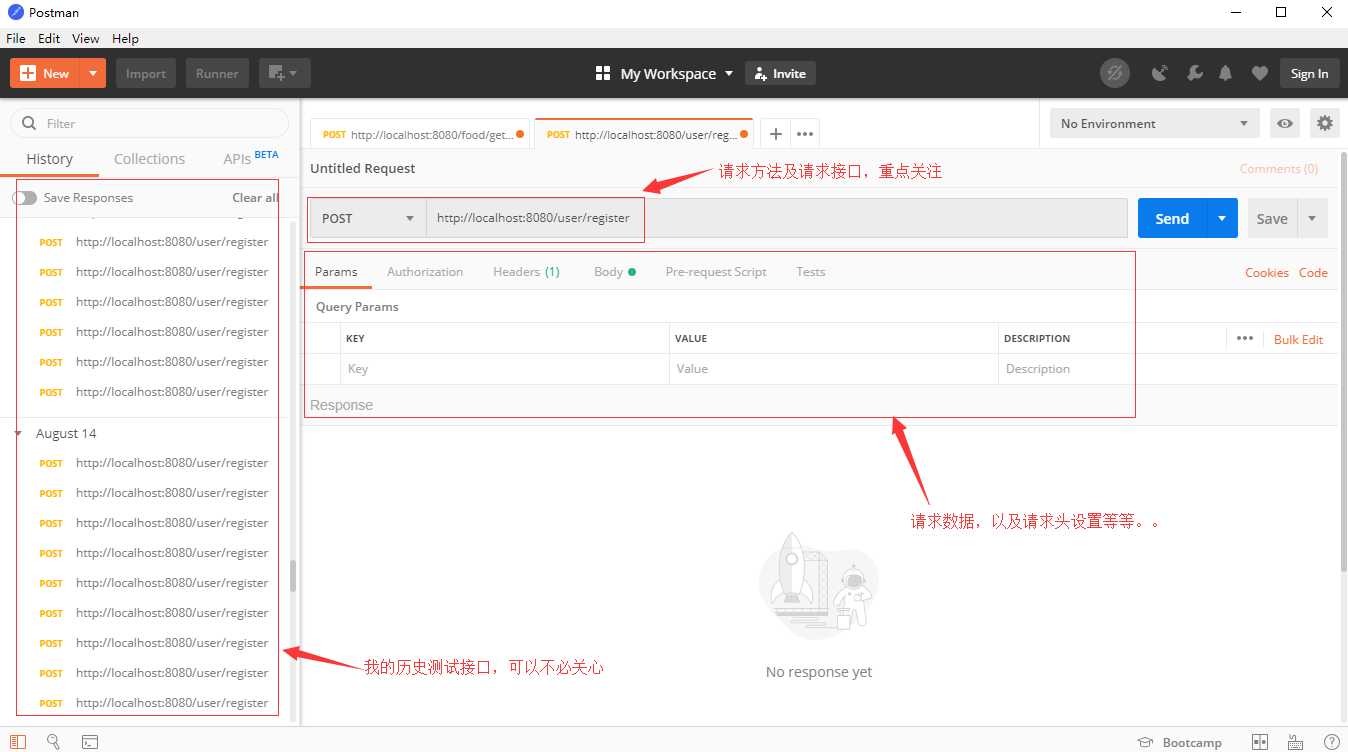Open the params table column options ellipsis
This screenshot has width=1348, height=752.
[1244, 338]
